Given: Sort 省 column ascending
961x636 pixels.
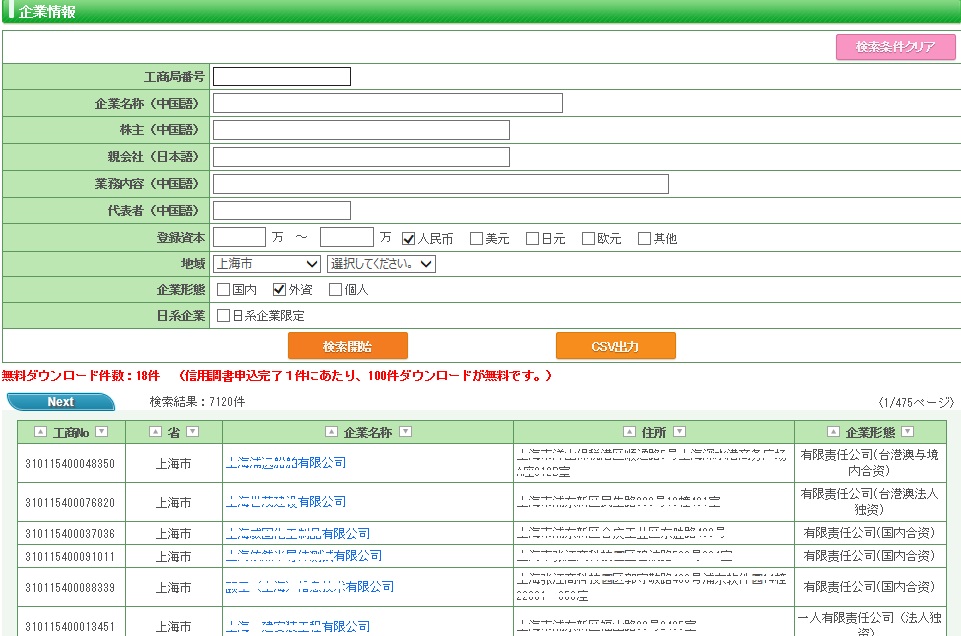Looking at the screenshot, I should (156, 432).
